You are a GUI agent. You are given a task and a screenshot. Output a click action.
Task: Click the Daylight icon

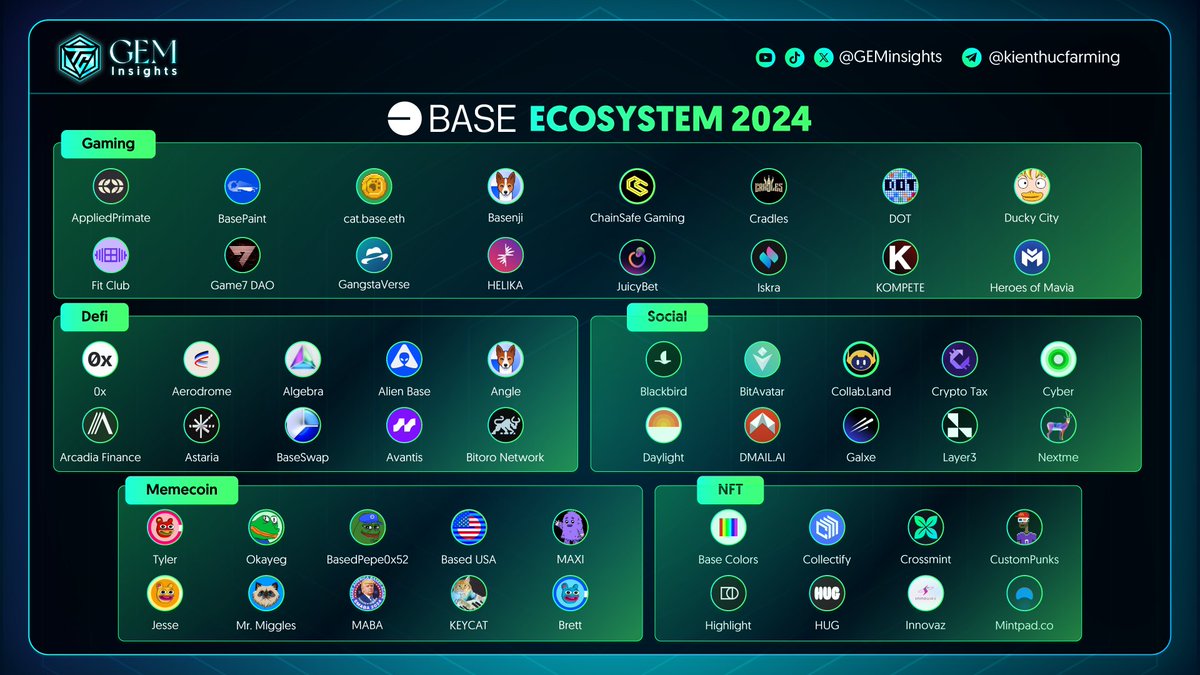point(664,426)
